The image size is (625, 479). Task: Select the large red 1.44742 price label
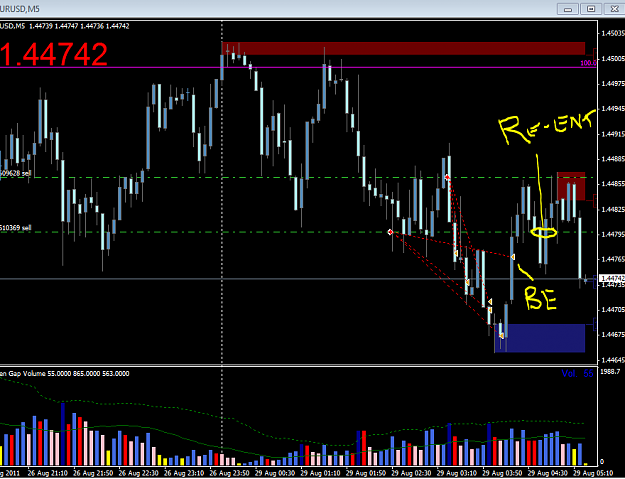point(53,55)
